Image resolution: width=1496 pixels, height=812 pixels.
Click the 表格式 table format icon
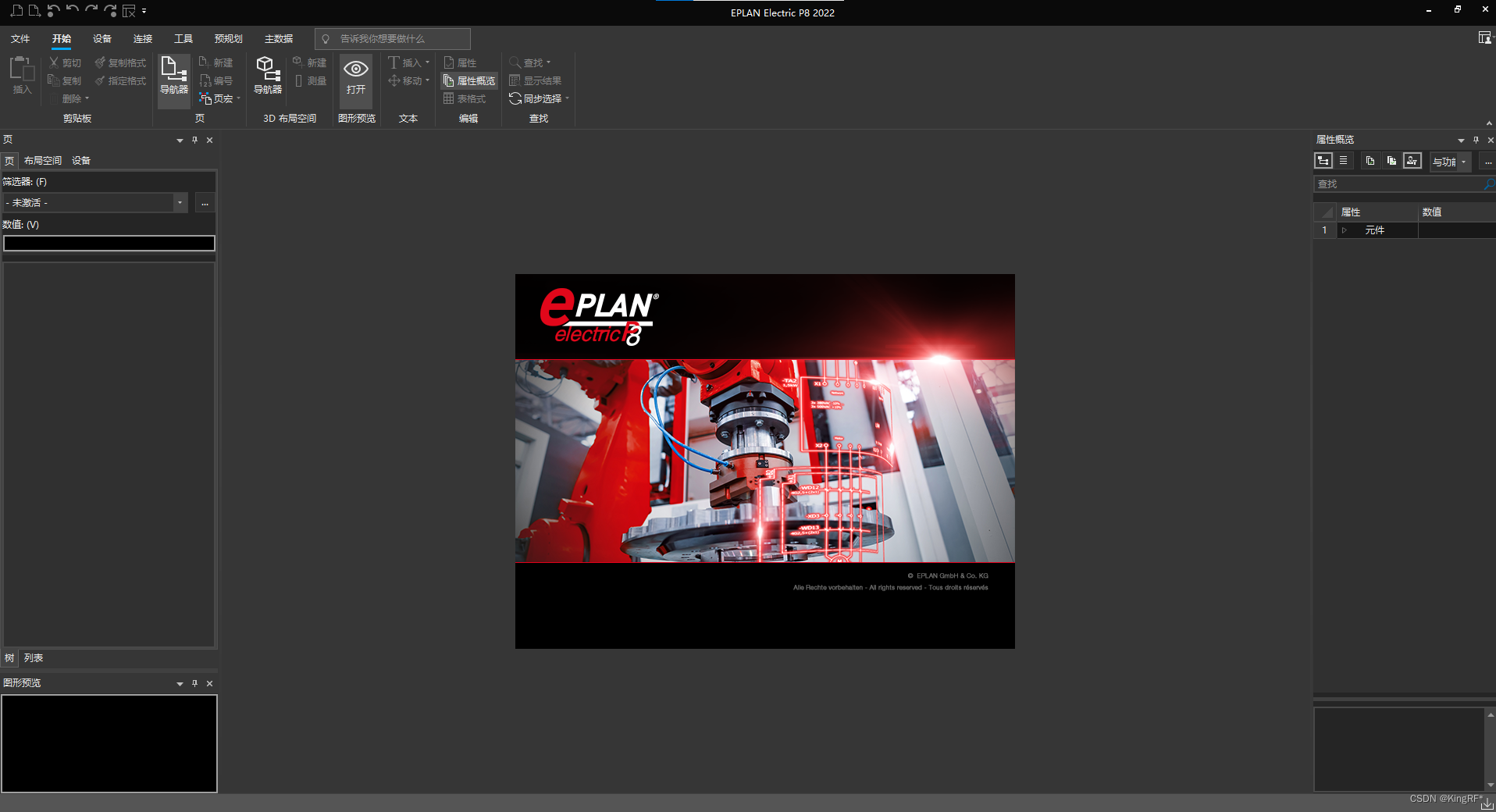pyautogui.click(x=466, y=98)
